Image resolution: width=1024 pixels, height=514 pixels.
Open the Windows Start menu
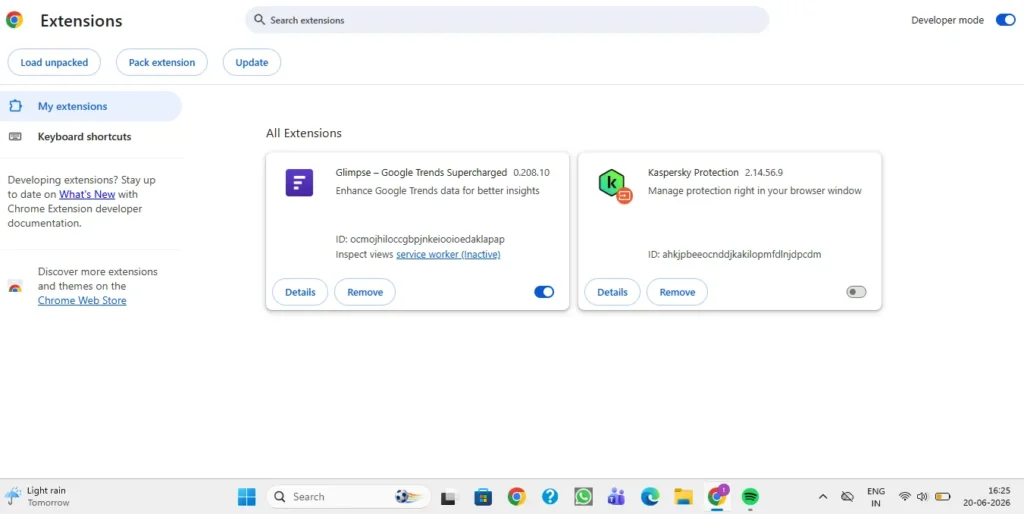click(247, 497)
